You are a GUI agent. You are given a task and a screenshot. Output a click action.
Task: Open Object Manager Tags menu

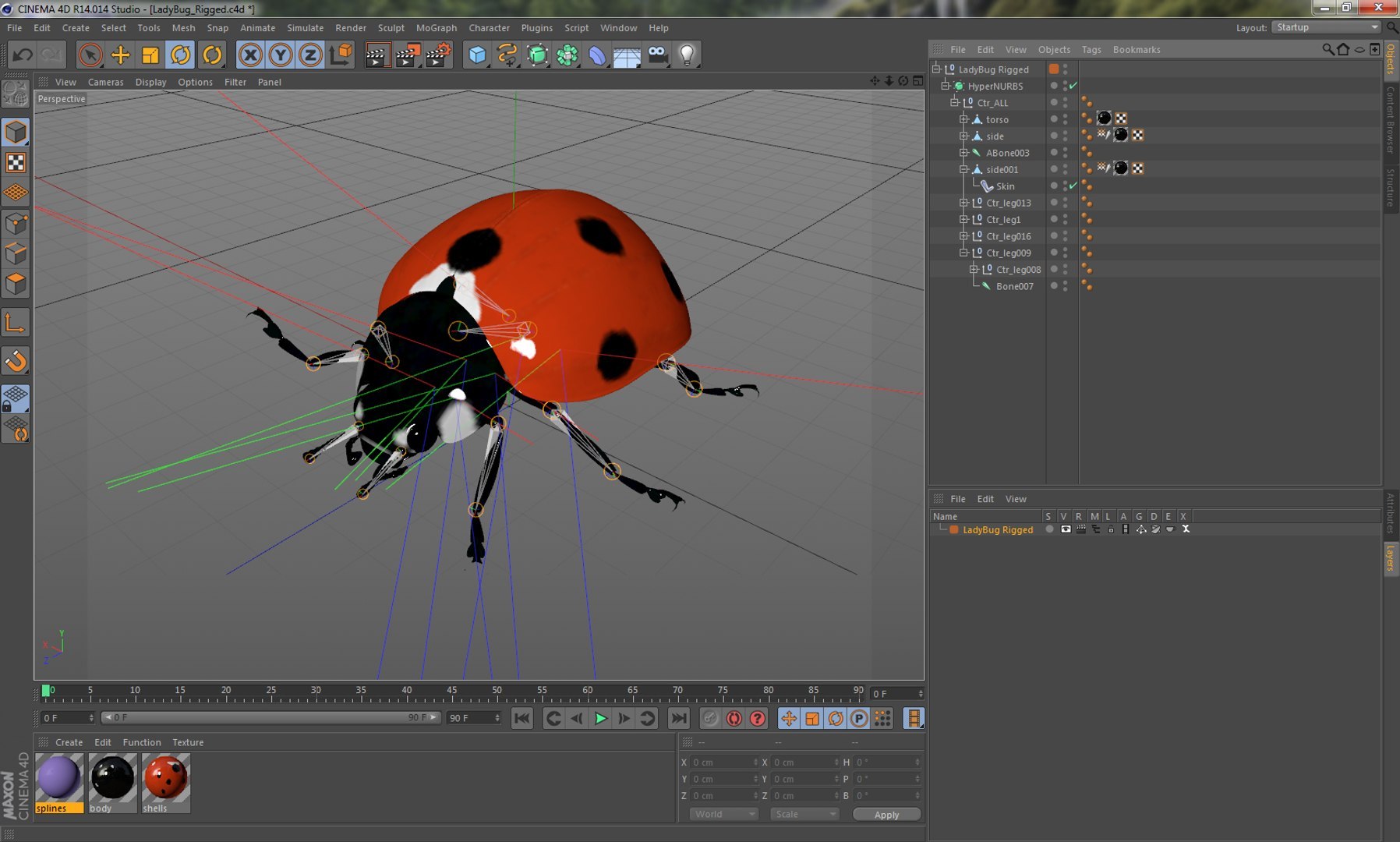click(1091, 49)
